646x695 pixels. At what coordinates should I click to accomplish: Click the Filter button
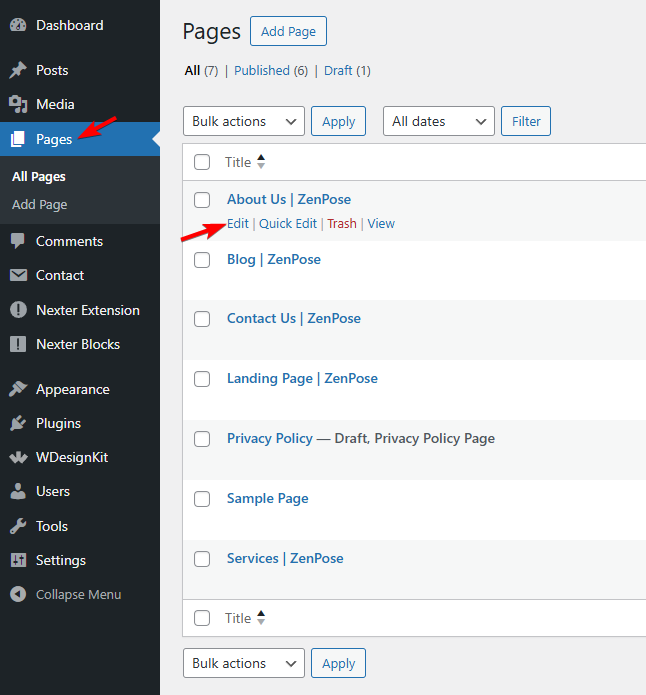526,121
